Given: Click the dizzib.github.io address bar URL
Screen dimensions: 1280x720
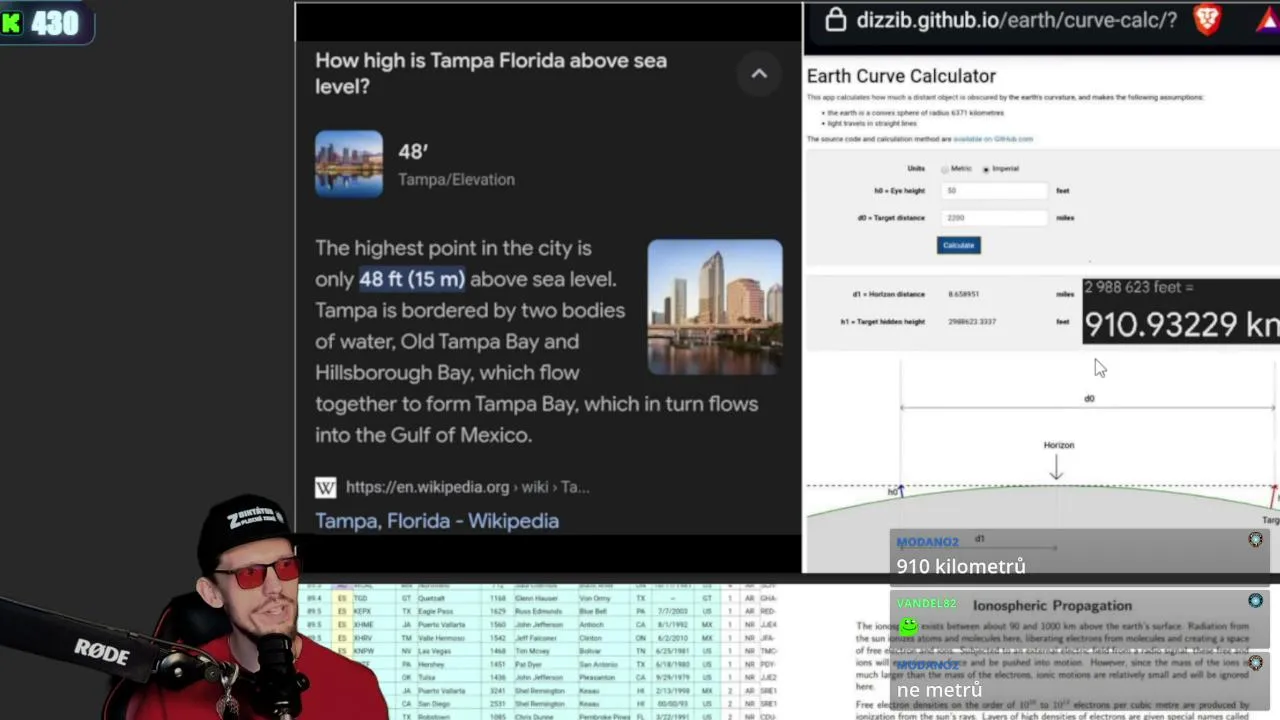Looking at the screenshot, I should pyautogui.click(x=1016, y=20).
